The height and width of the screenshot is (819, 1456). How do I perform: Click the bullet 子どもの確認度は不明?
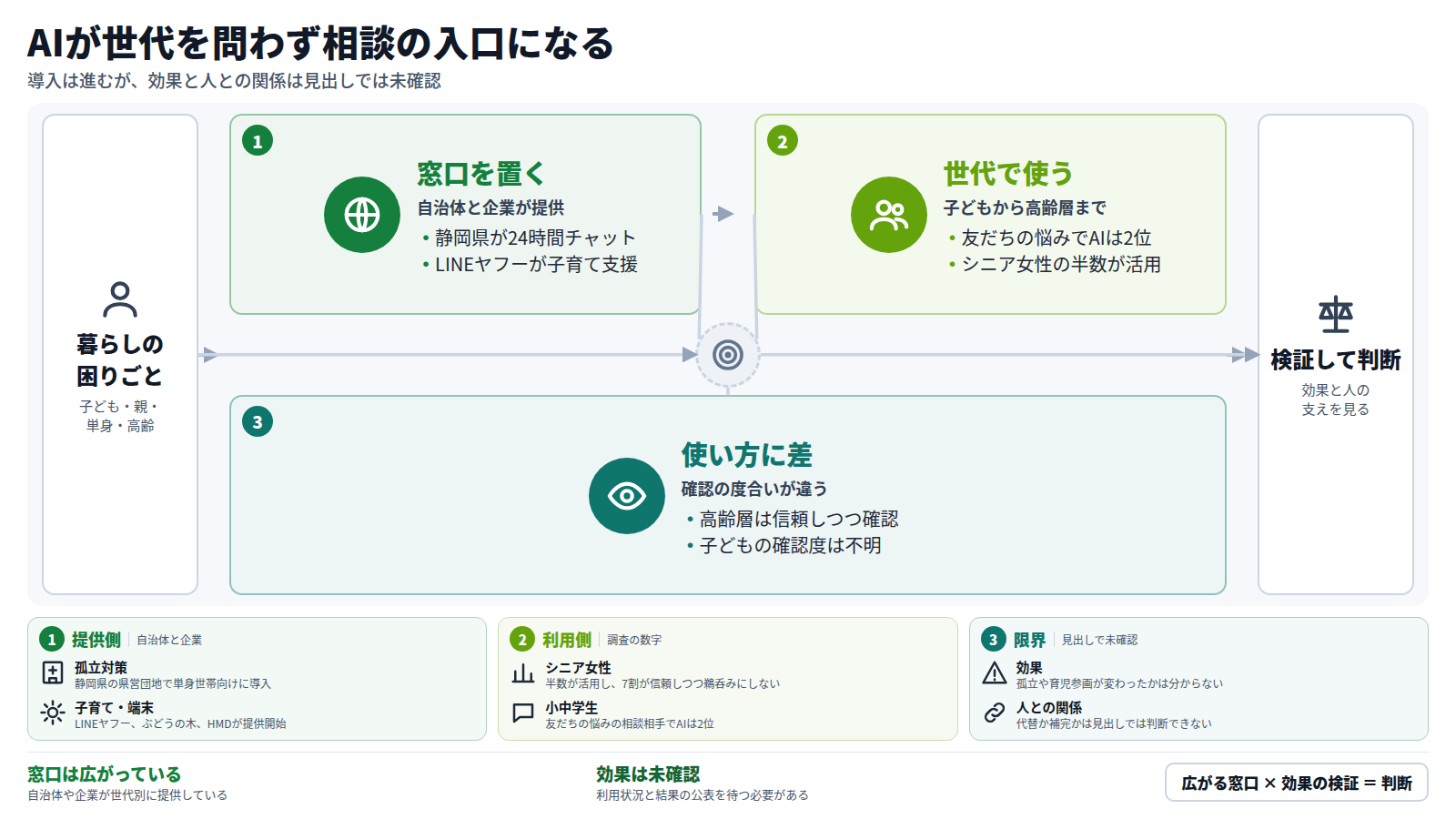point(790,545)
